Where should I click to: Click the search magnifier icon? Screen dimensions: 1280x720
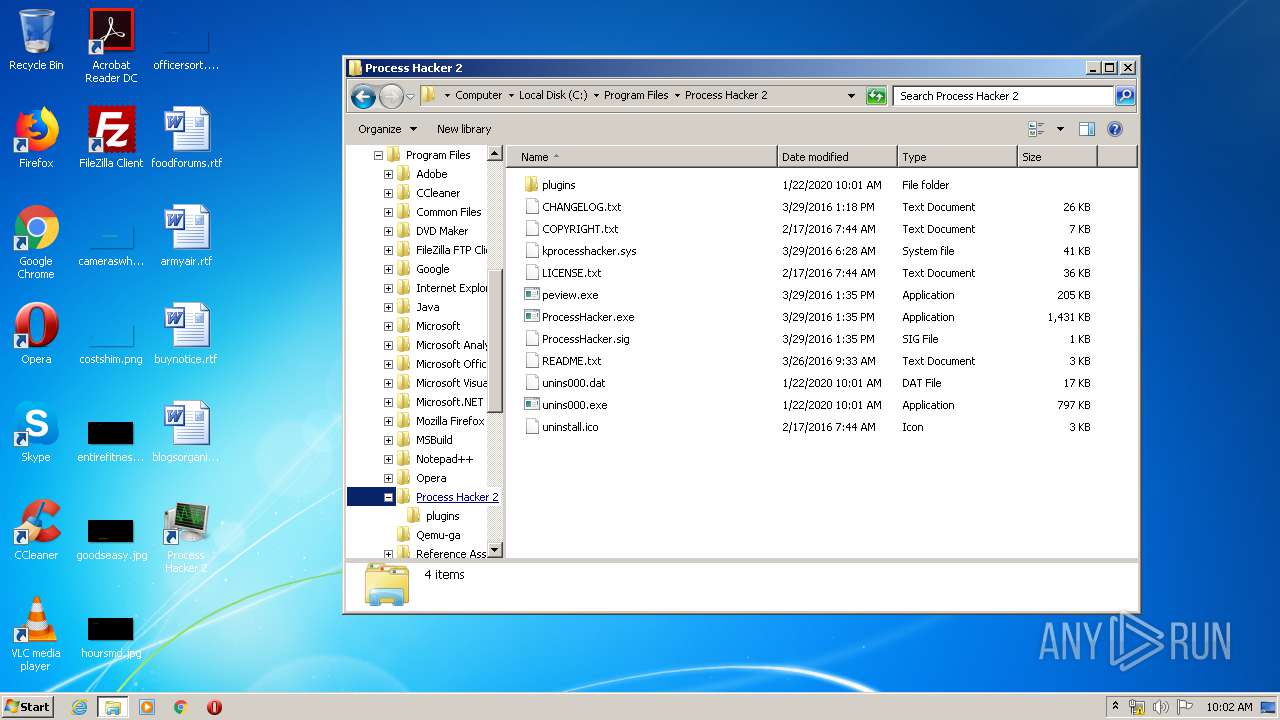point(1125,96)
